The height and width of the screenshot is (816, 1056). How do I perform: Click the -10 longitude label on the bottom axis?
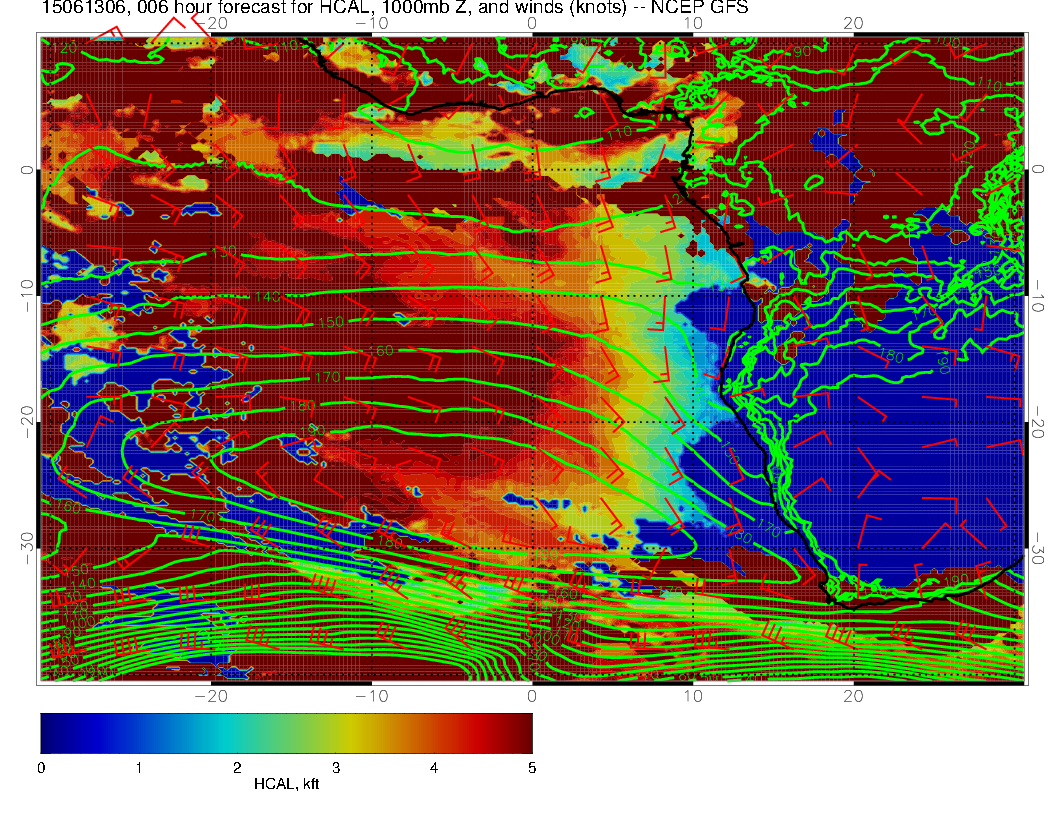tap(372, 696)
